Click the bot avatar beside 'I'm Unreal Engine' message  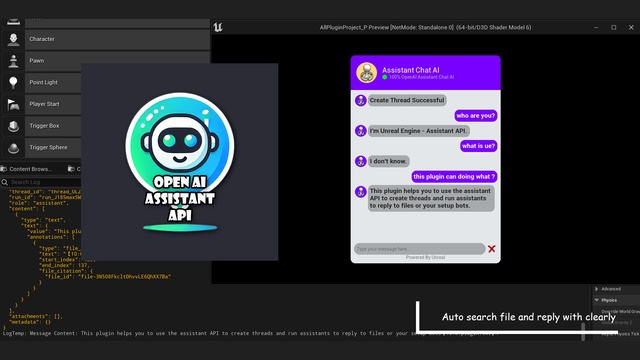coord(360,131)
